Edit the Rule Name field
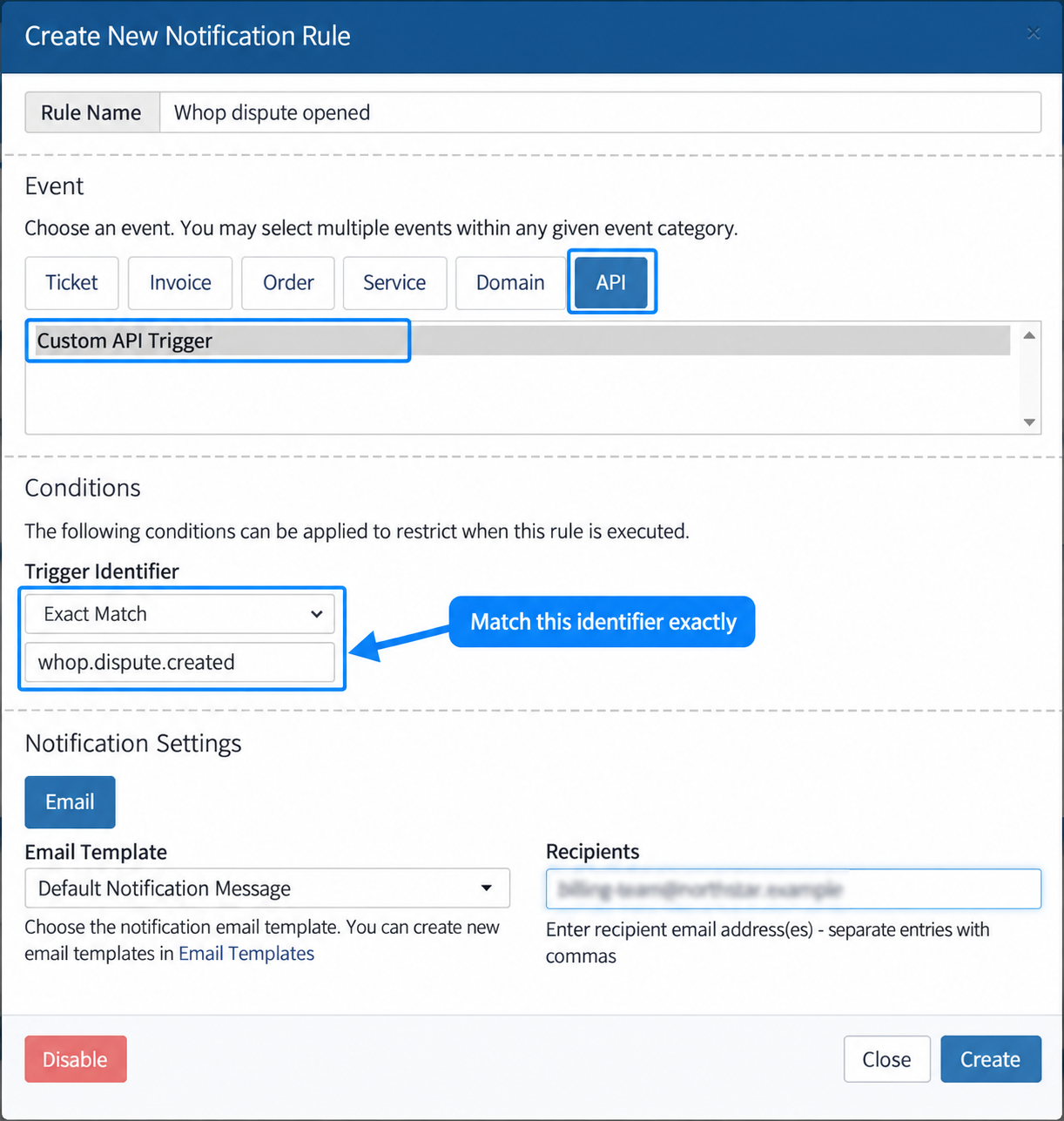Screen dimensions: 1064x1121 coord(600,112)
